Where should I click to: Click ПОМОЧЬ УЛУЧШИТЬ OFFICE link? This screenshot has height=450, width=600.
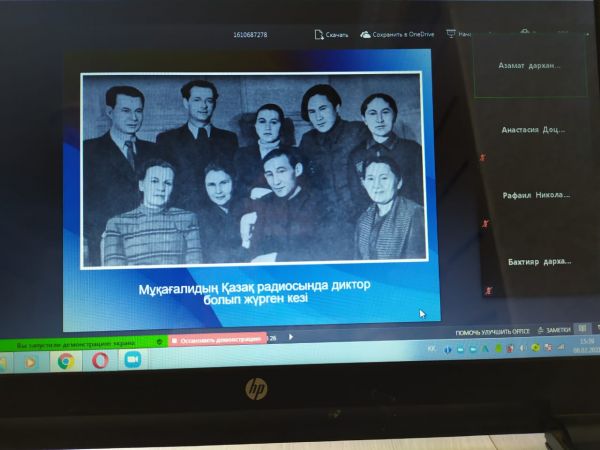pos(492,331)
